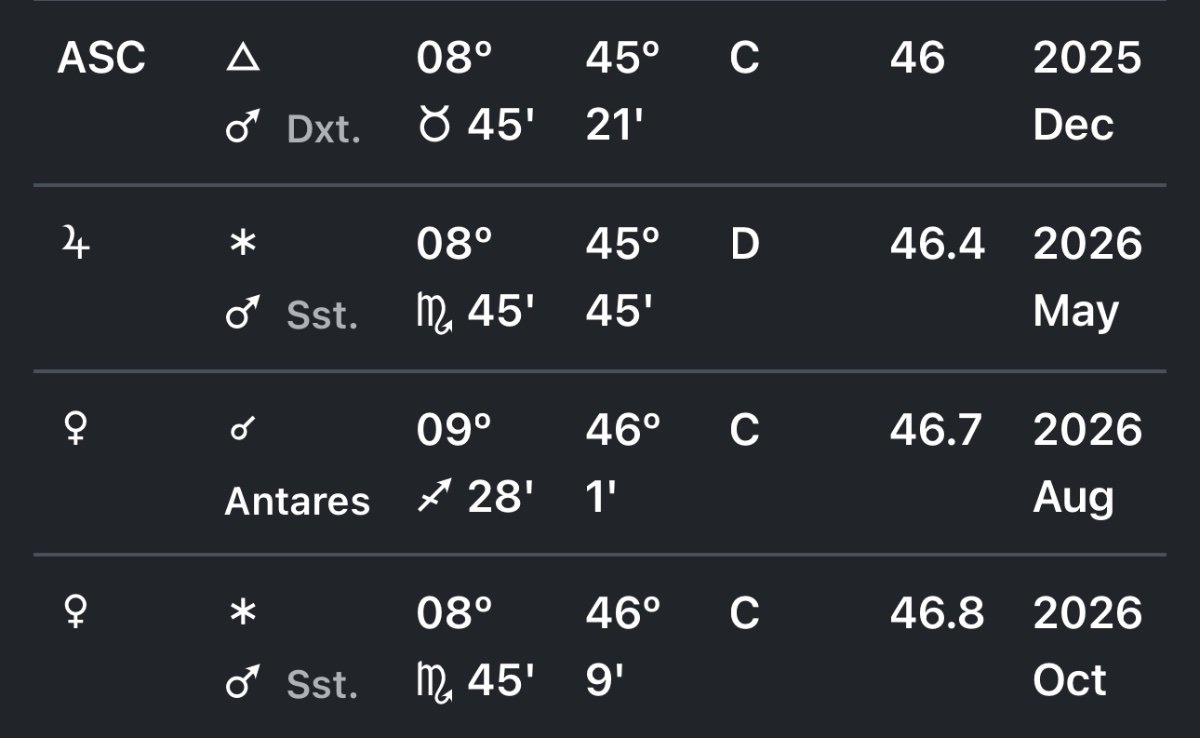
Task: Click the Dxt. aspect label
Action: click(323, 130)
